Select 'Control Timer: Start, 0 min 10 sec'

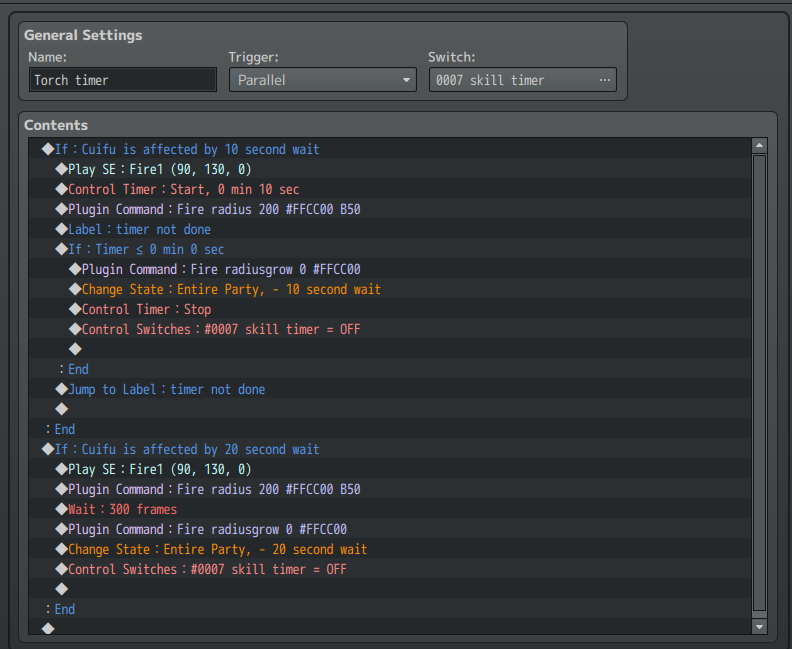(389, 189)
